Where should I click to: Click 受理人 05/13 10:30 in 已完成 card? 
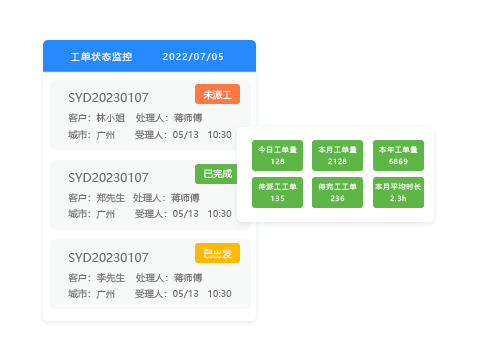[183, 214]
